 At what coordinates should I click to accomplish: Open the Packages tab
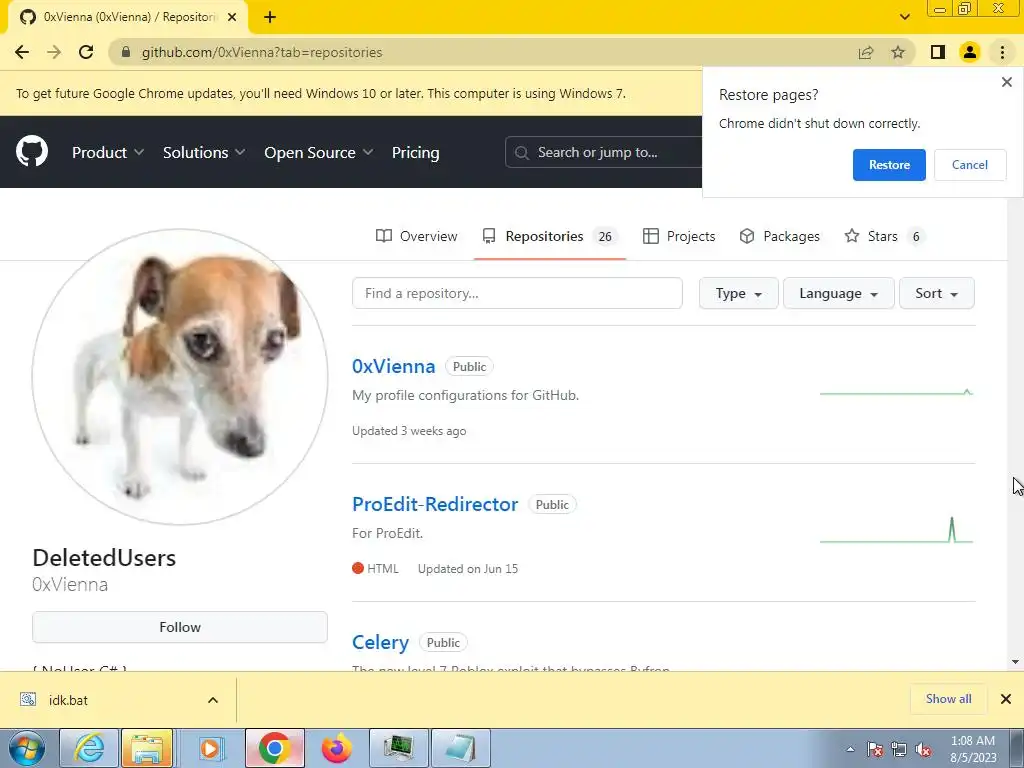pyautogui.click(x=779, y=236)
